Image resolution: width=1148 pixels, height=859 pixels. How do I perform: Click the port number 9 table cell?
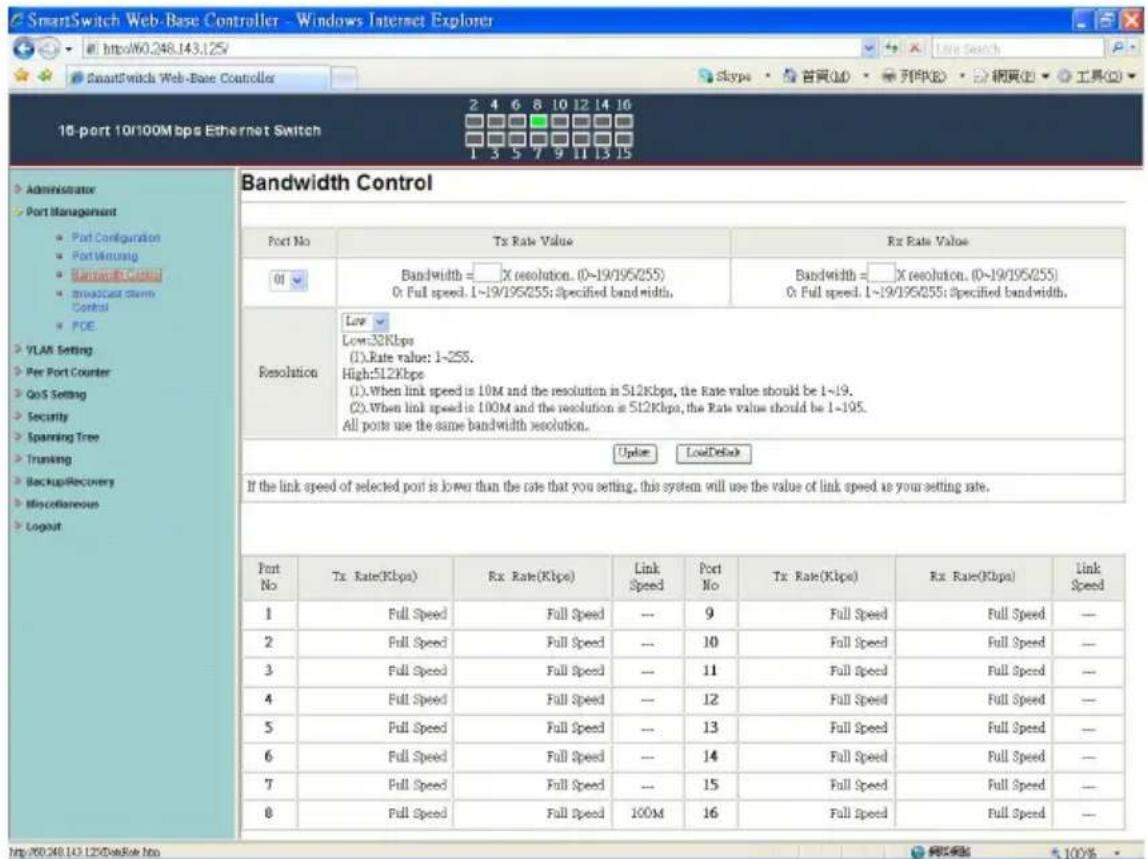[709, 614]
